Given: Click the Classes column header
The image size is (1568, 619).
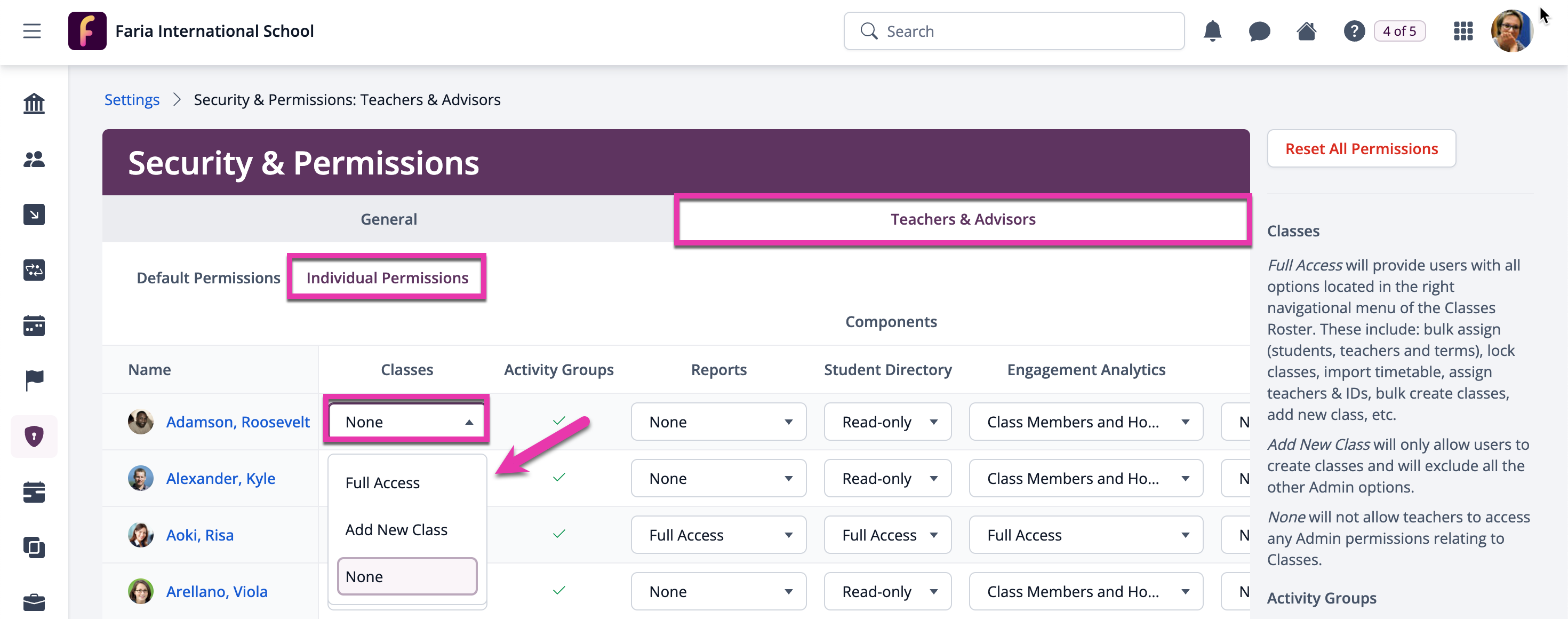Looking at the screenshot, I should pyautogui.click(x=406, y=369).
